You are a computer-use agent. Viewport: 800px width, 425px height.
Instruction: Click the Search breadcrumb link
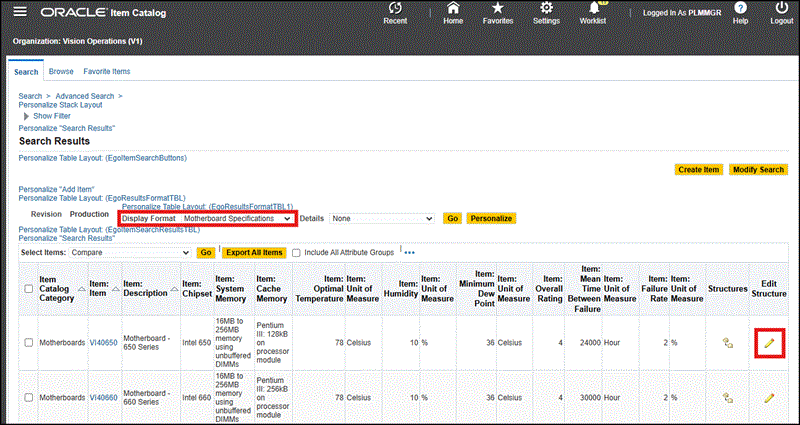coord(30,96)
